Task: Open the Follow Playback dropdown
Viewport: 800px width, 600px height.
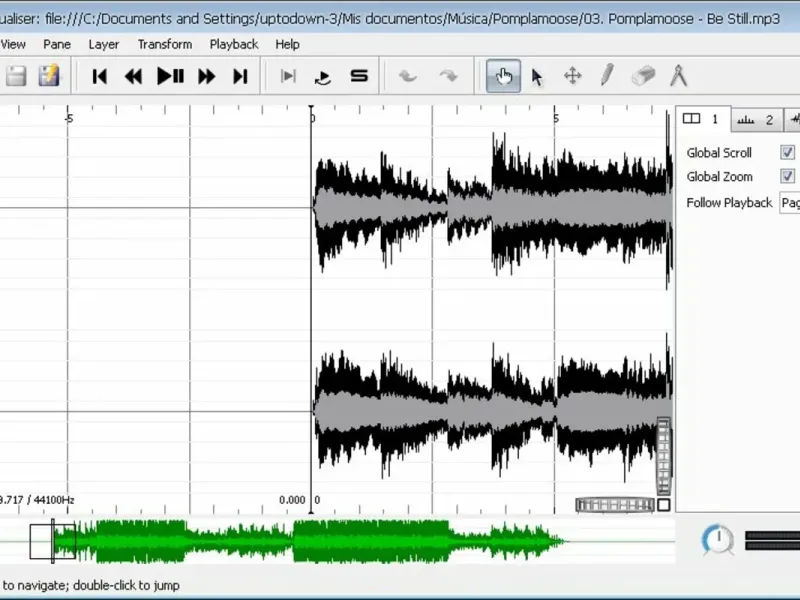Action: (x=790, y=203)
